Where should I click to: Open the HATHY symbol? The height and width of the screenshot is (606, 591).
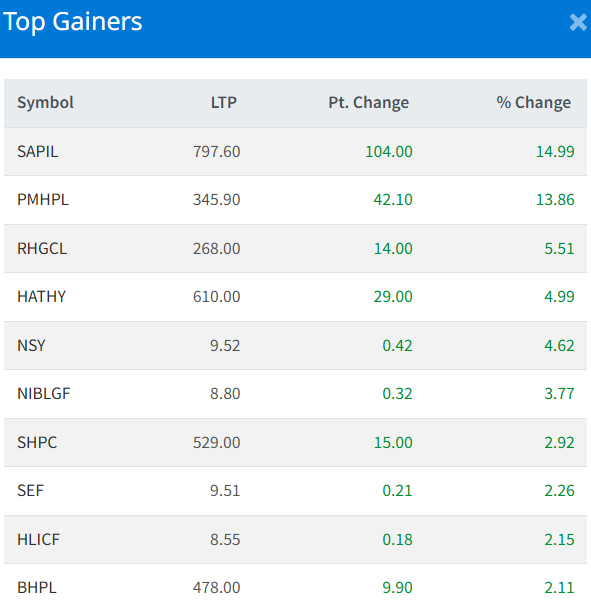click(41, 297)
